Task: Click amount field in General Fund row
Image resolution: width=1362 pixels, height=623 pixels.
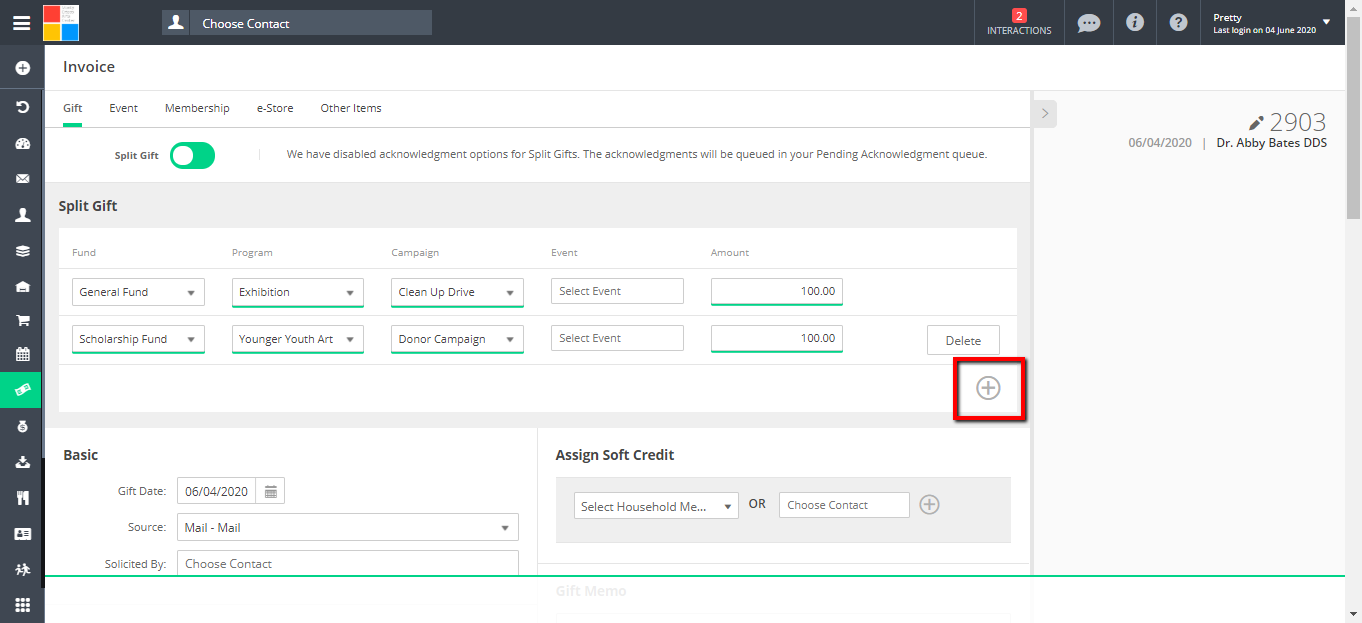Action: [777, 291]
